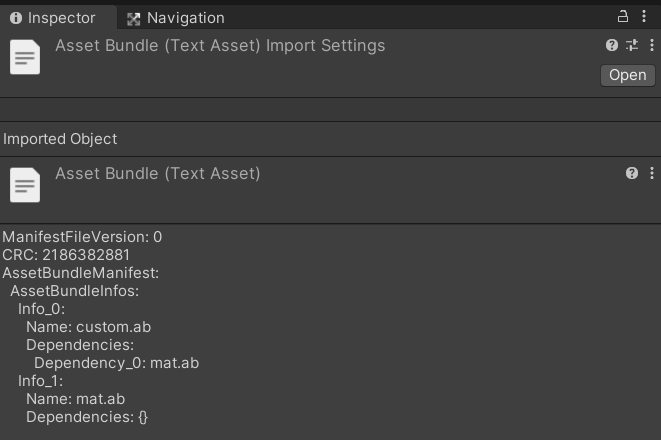Click the Name: custom.ab text
Viewport: 661px width, 440px height.
(x=88, y=327)
